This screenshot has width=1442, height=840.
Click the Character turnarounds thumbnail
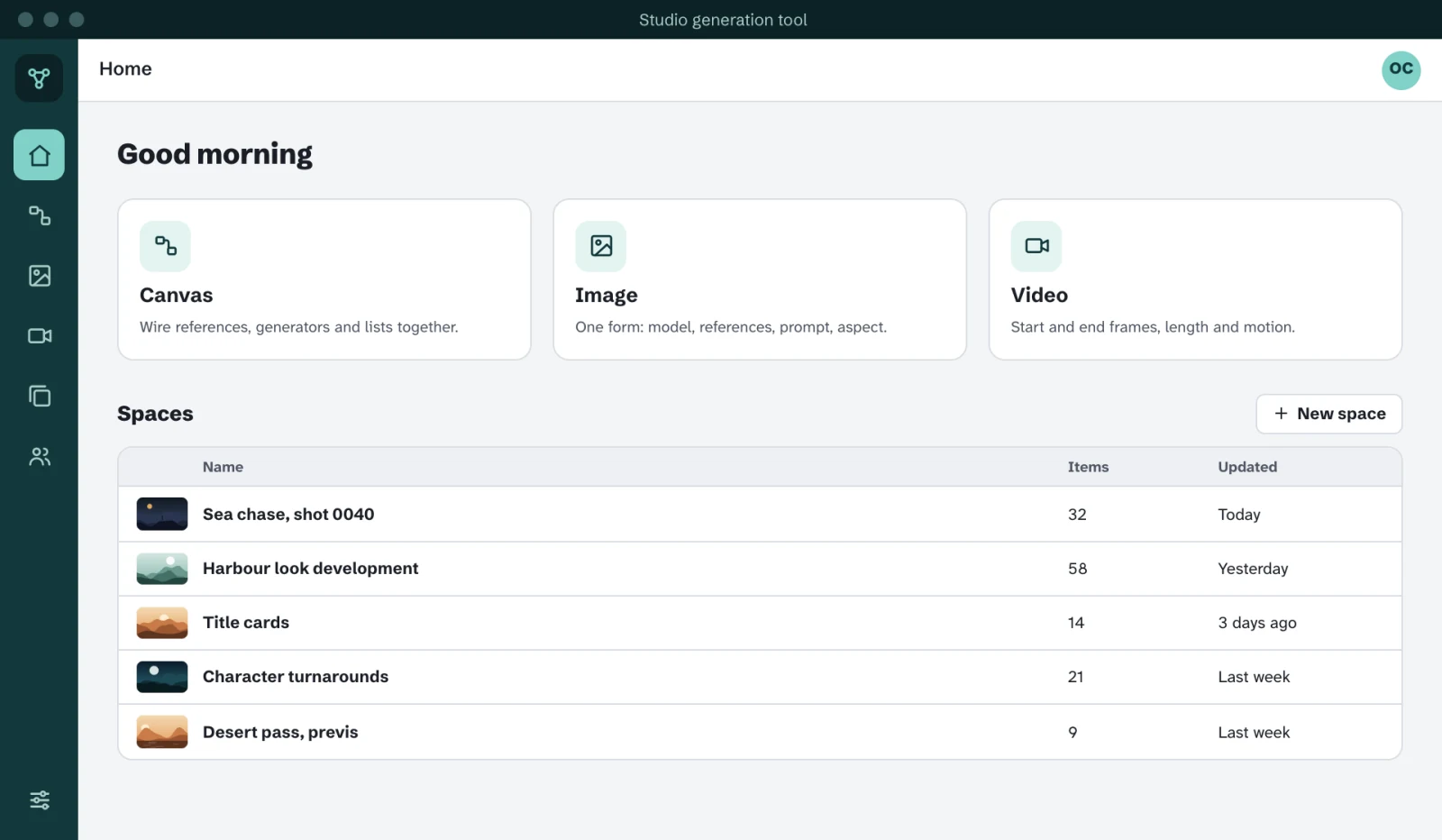162,677
